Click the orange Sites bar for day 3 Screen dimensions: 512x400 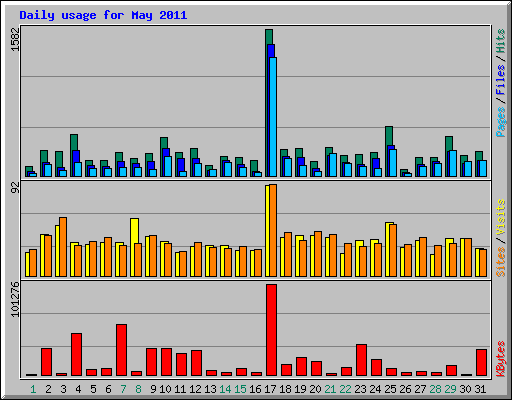(63, 247)
